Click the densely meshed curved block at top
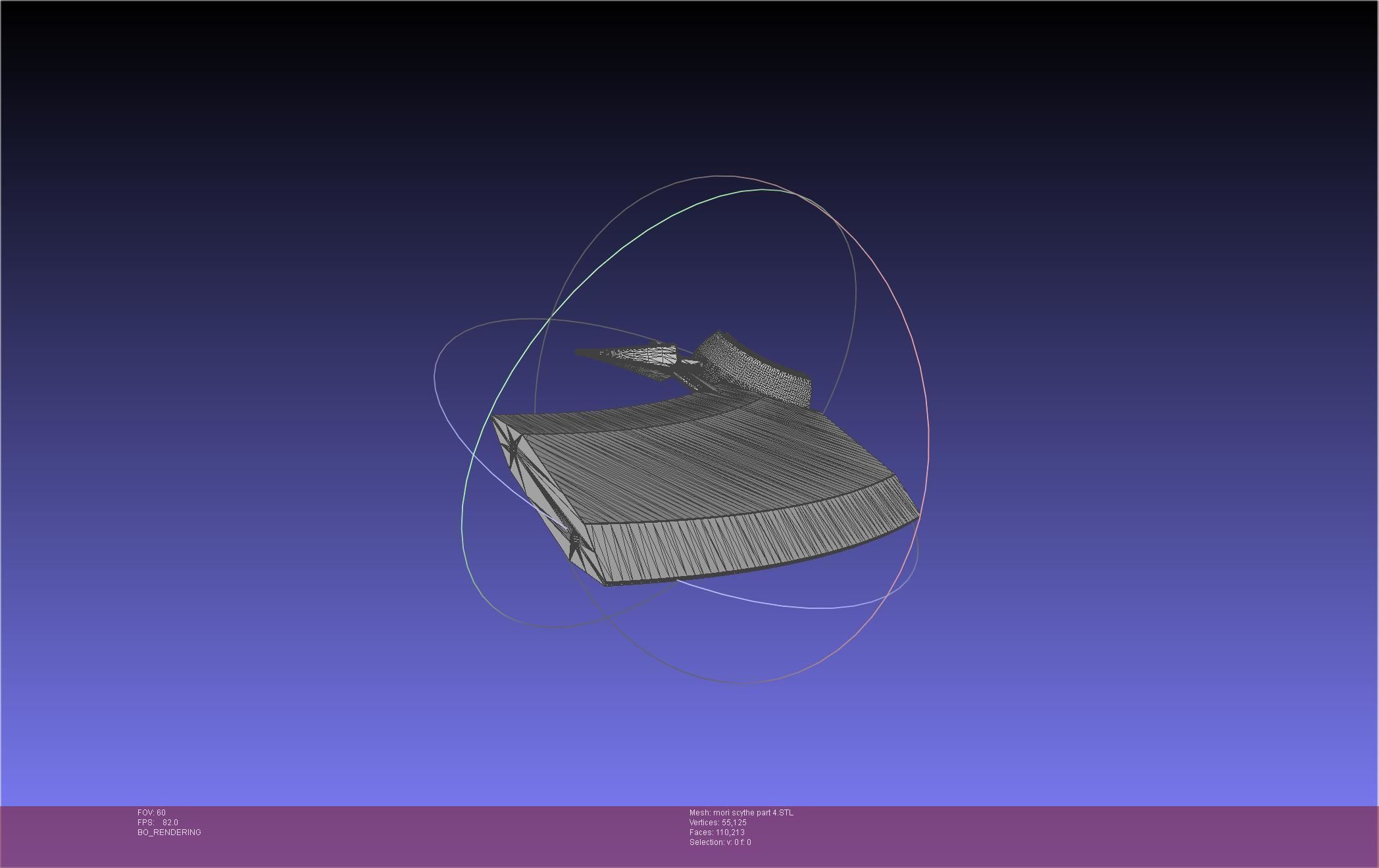Screen dimensions: 1379x868 tap(757, 372)
